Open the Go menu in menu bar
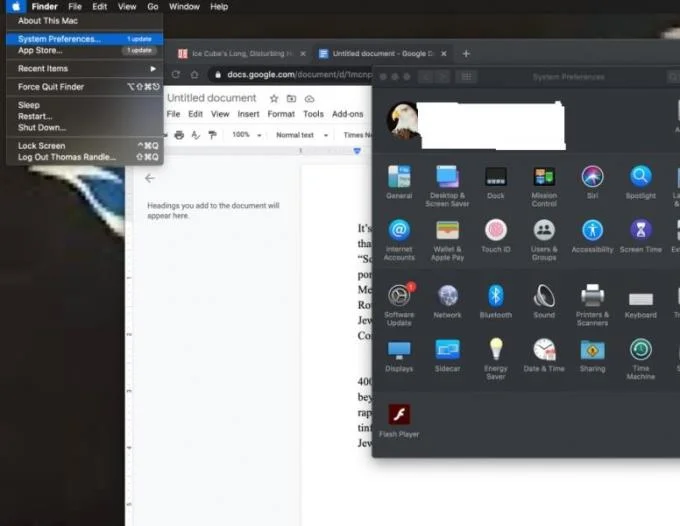 click(152, 7)
